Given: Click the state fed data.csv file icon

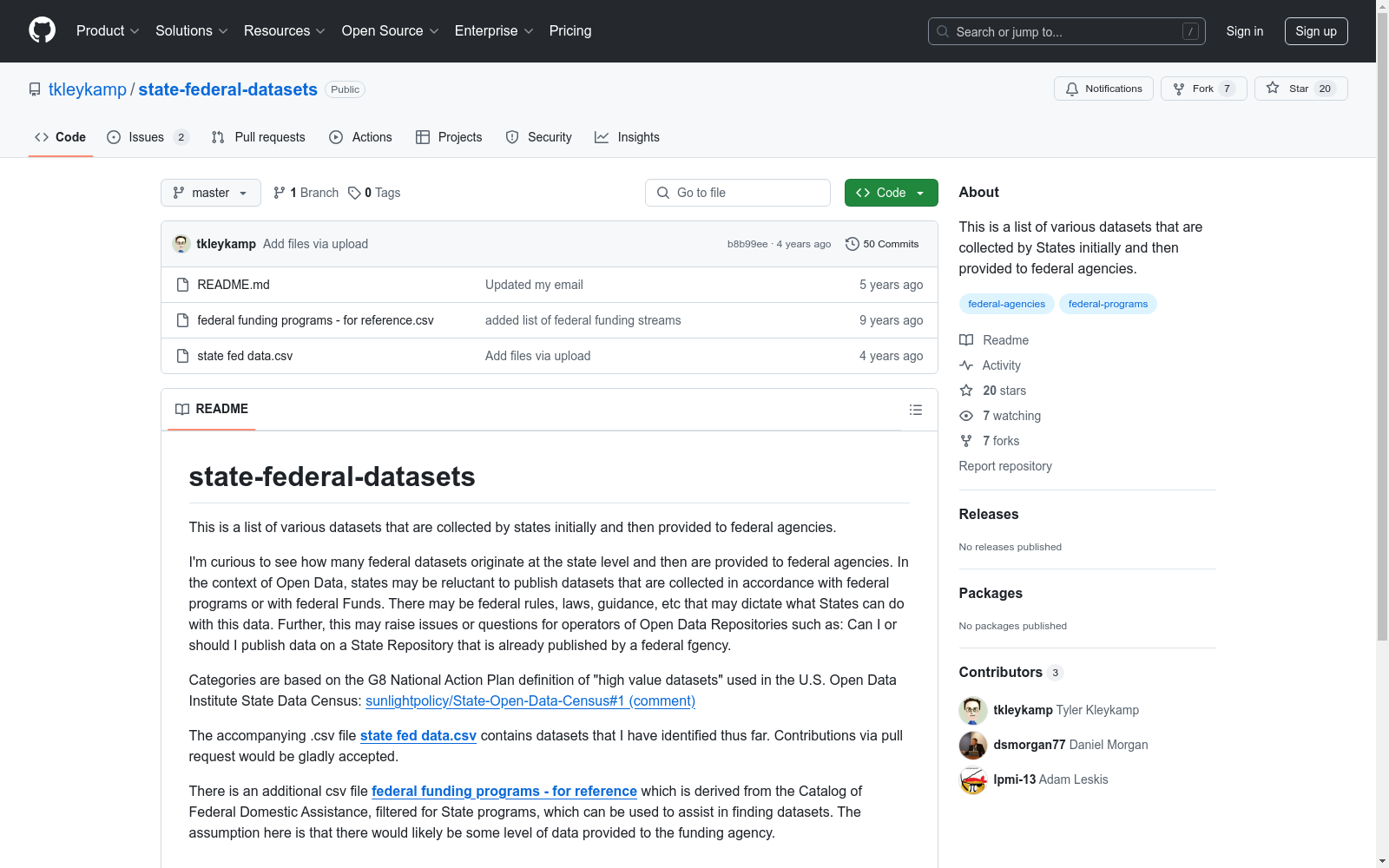Looking at the screenshot, I should (182, 356).
